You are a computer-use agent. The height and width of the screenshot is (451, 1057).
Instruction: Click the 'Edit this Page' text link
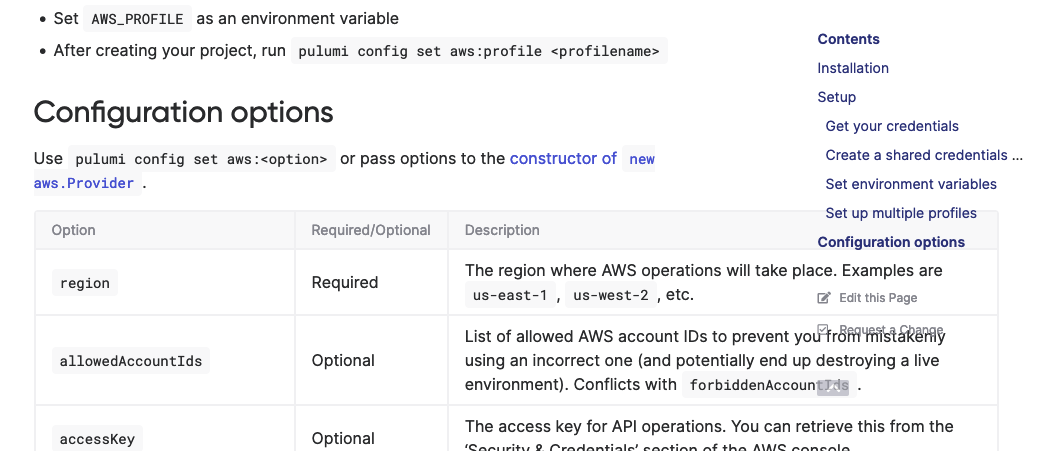878,298
